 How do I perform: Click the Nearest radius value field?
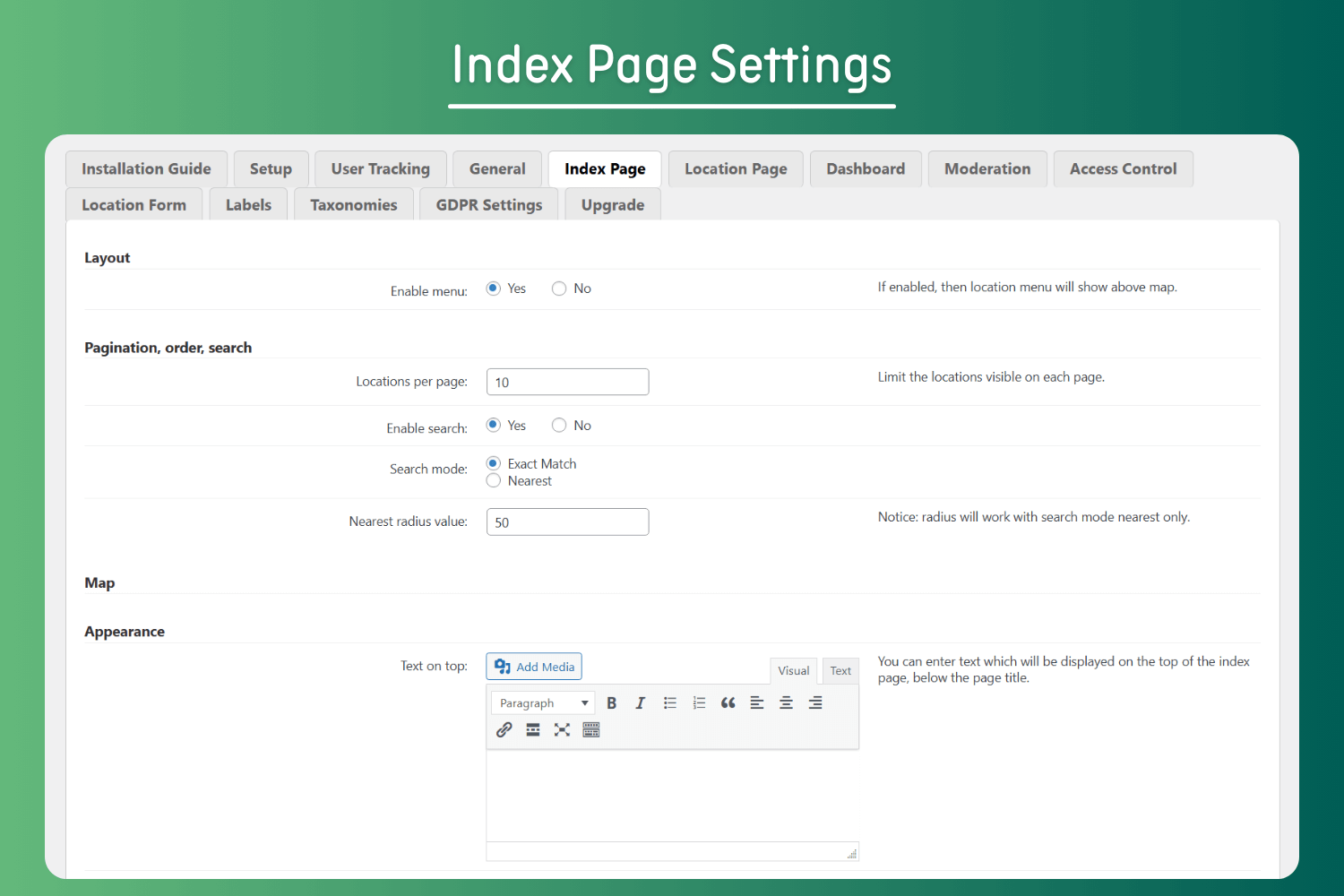tap(567, 522)
